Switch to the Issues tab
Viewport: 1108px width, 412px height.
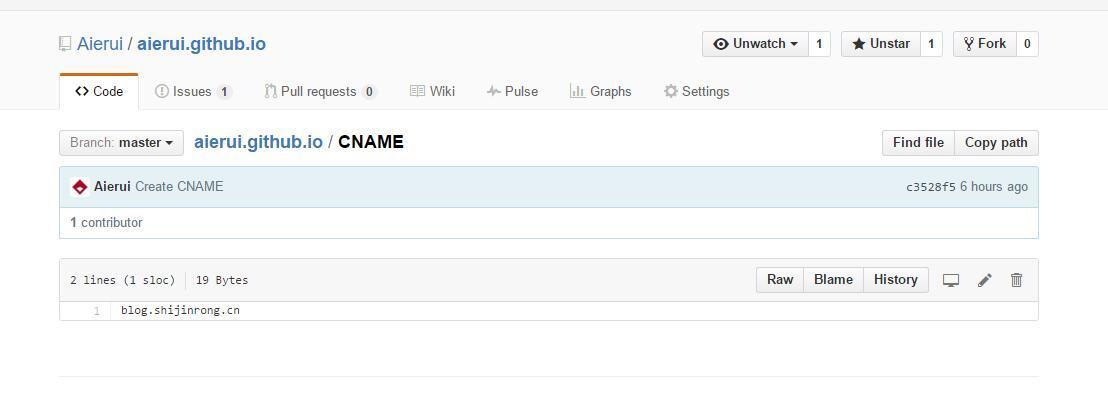[192, 91]
